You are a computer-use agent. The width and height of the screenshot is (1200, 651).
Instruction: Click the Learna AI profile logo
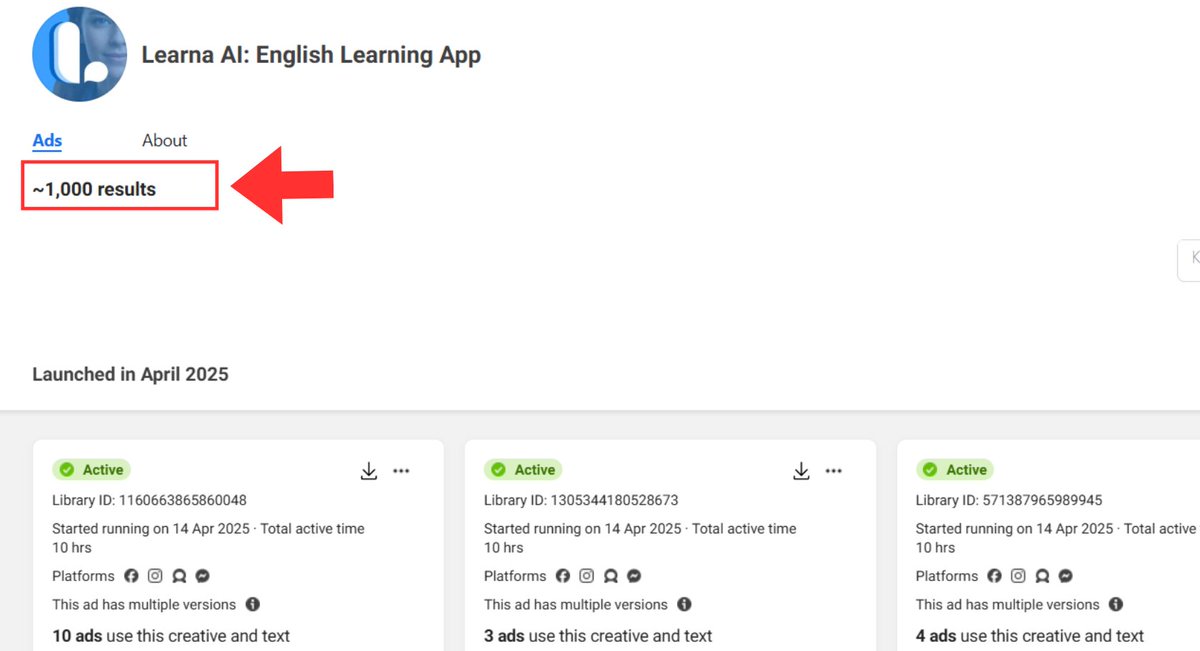click(x=80, y=54)
